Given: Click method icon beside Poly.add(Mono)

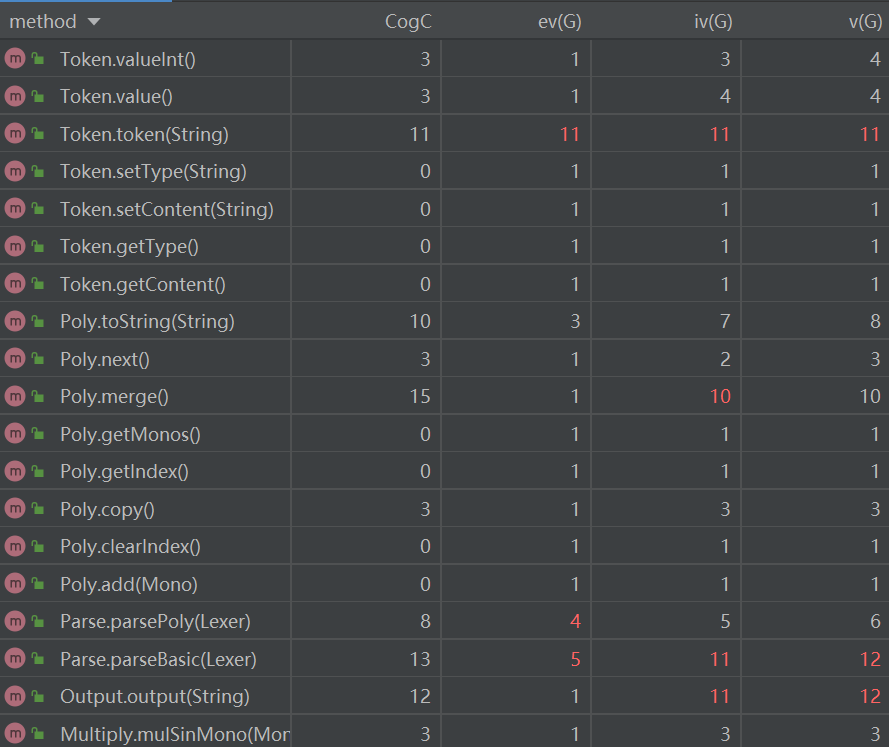Looking at the screenshot, I should (14, 584).
